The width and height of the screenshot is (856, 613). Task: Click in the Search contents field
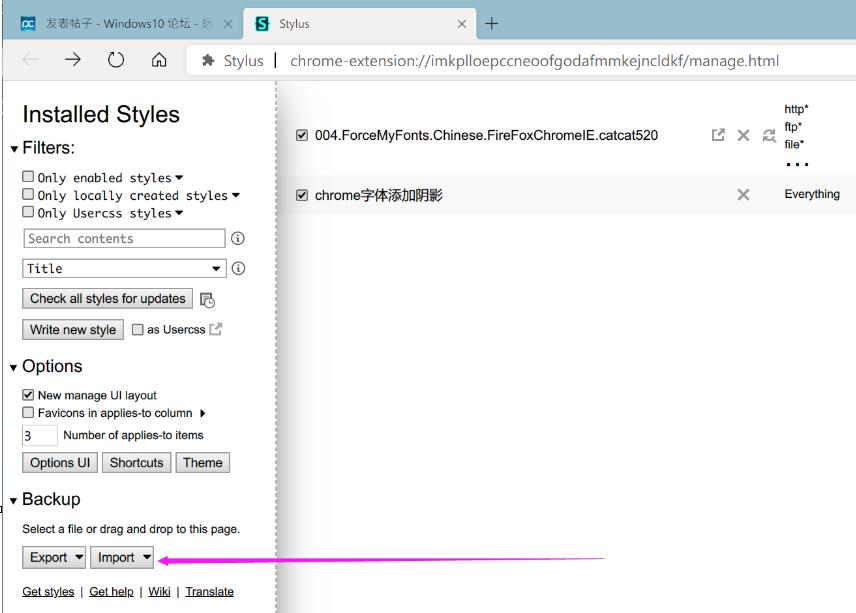124,239
